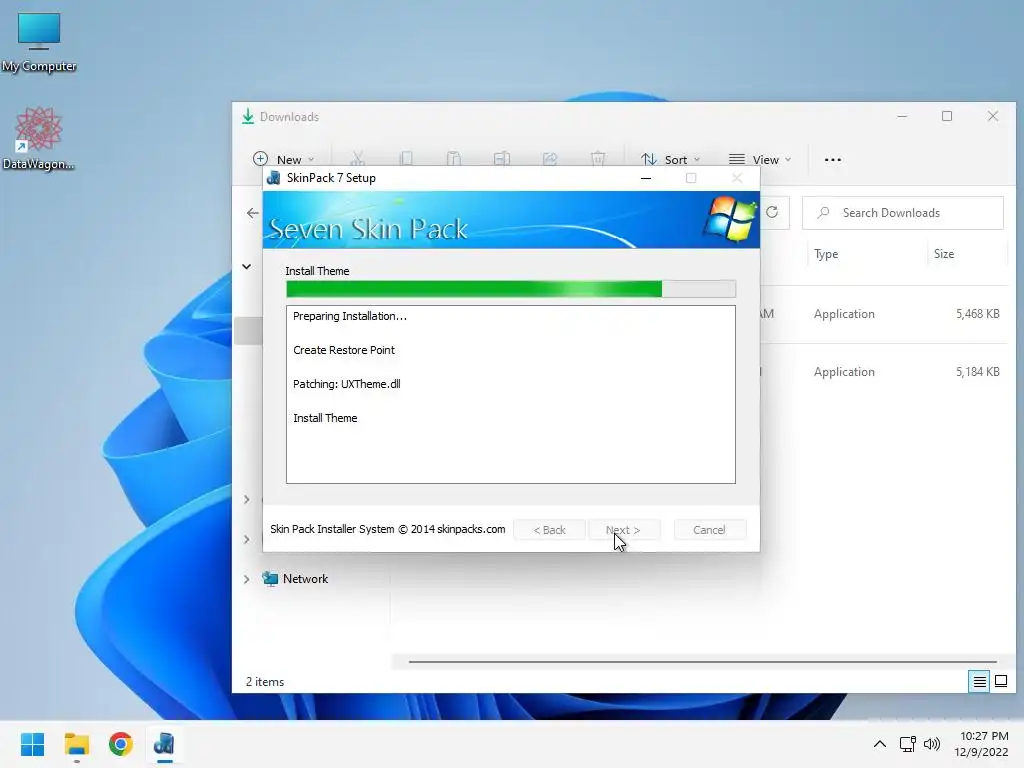This screenshot has width=1024, height=768.
Task: Switch to details view icon in status bar
Action: coord(979,681)
